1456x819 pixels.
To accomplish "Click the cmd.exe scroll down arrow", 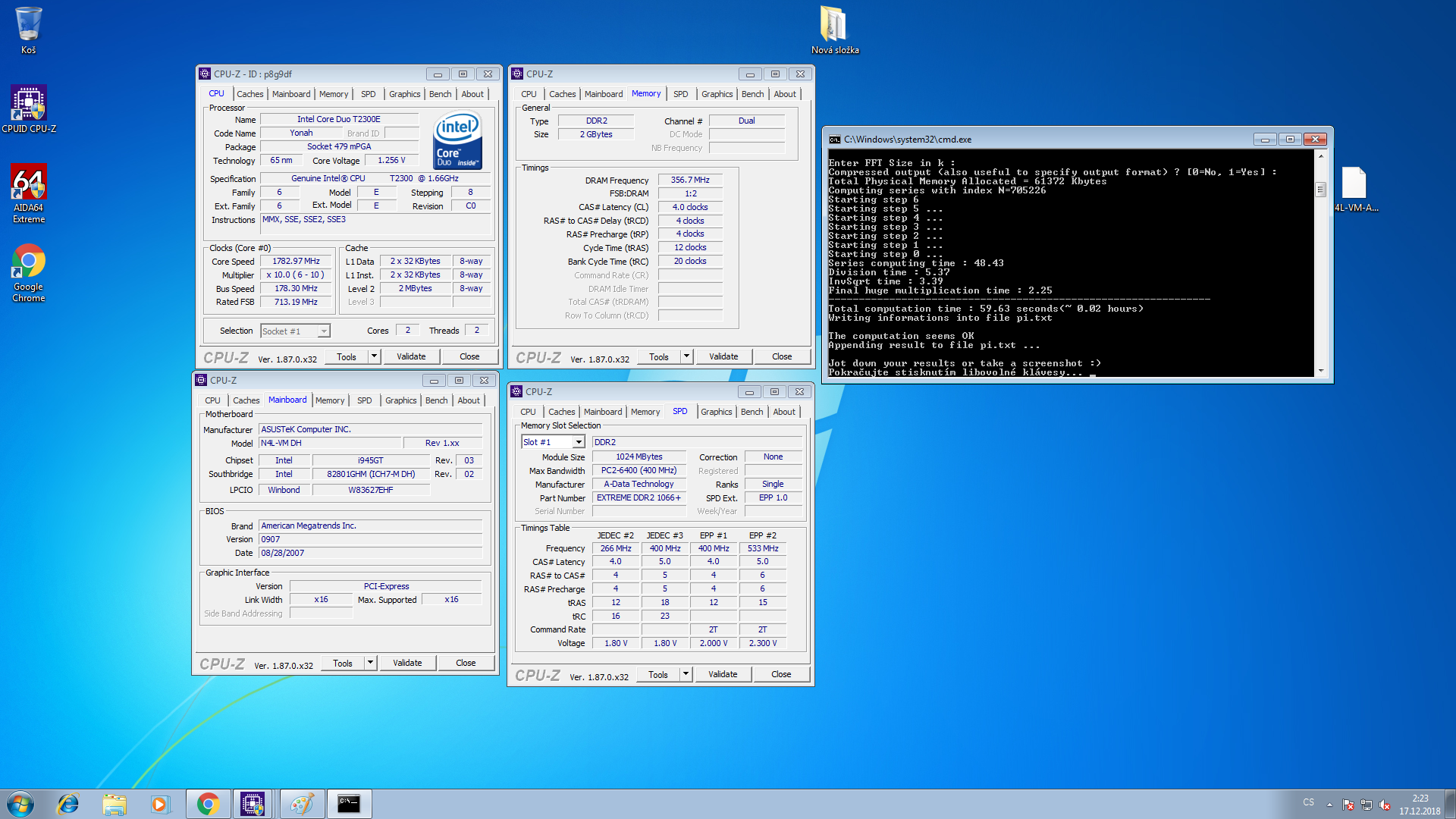I will click(1320, 371).
